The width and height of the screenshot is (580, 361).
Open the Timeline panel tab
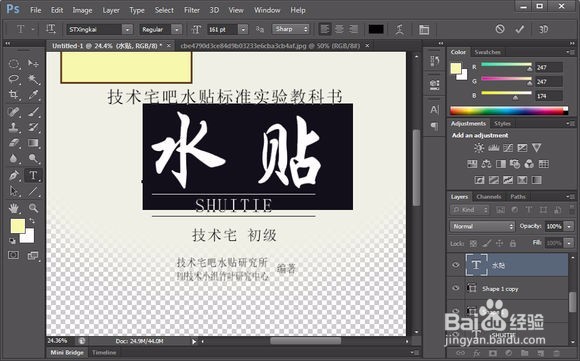(104, 352)
